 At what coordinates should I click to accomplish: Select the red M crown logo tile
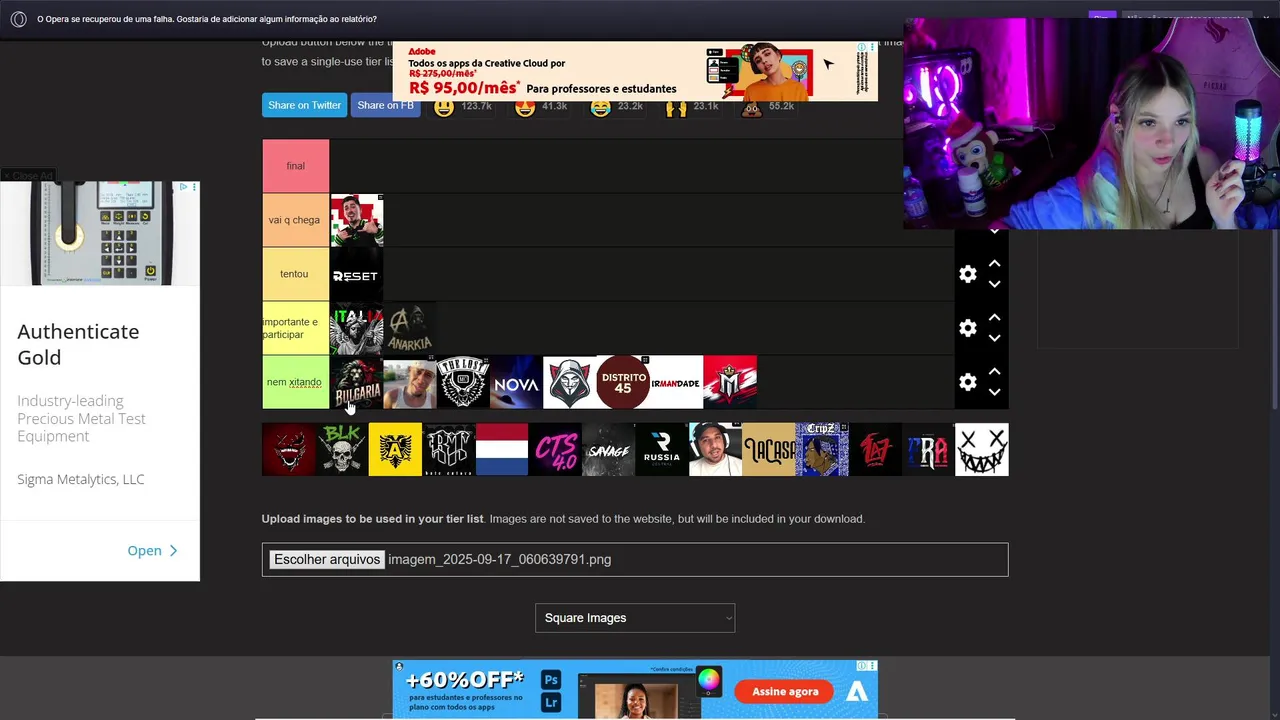pyautogui.click(x=730, y=382)
